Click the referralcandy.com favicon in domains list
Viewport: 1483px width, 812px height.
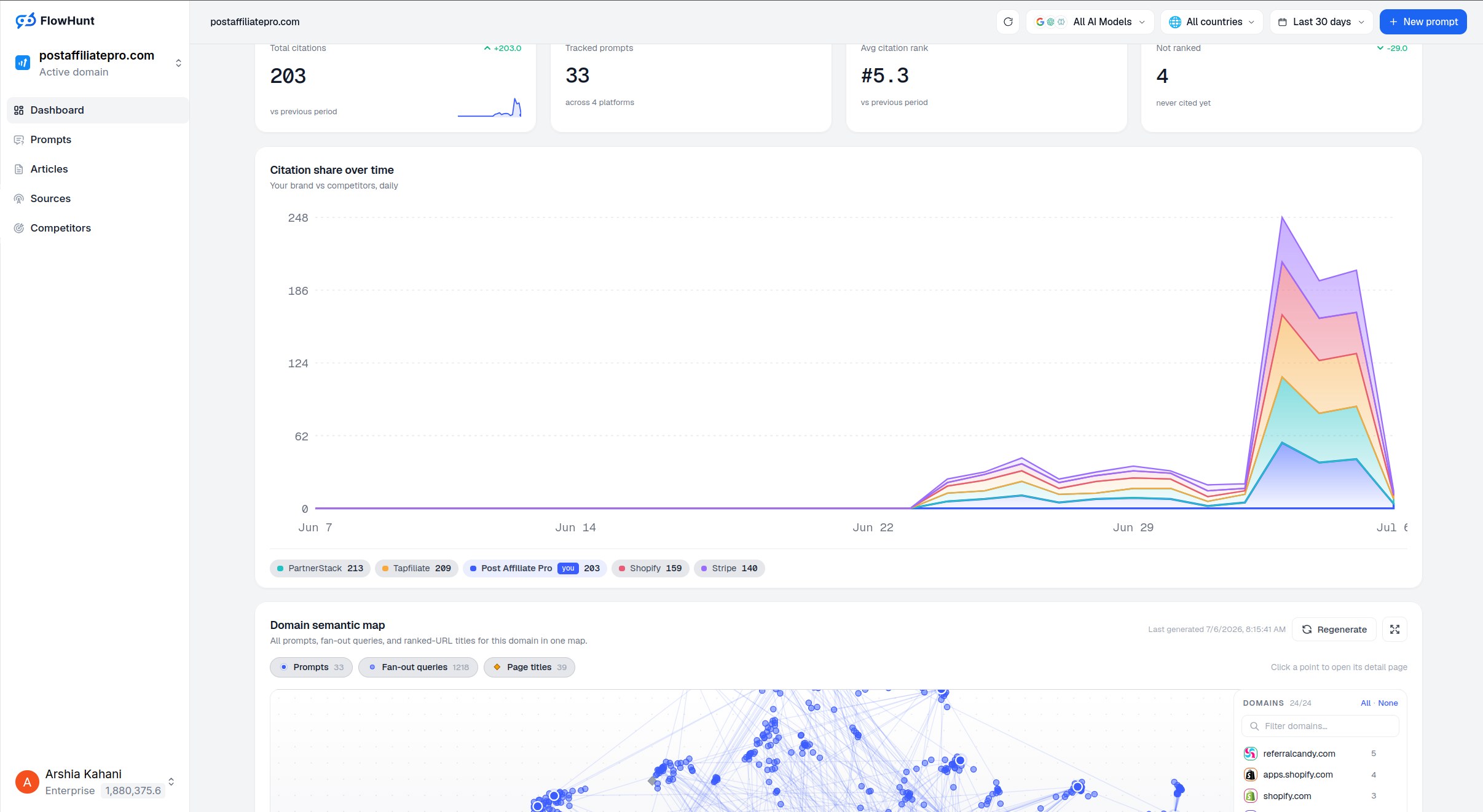coord(1250,753)
